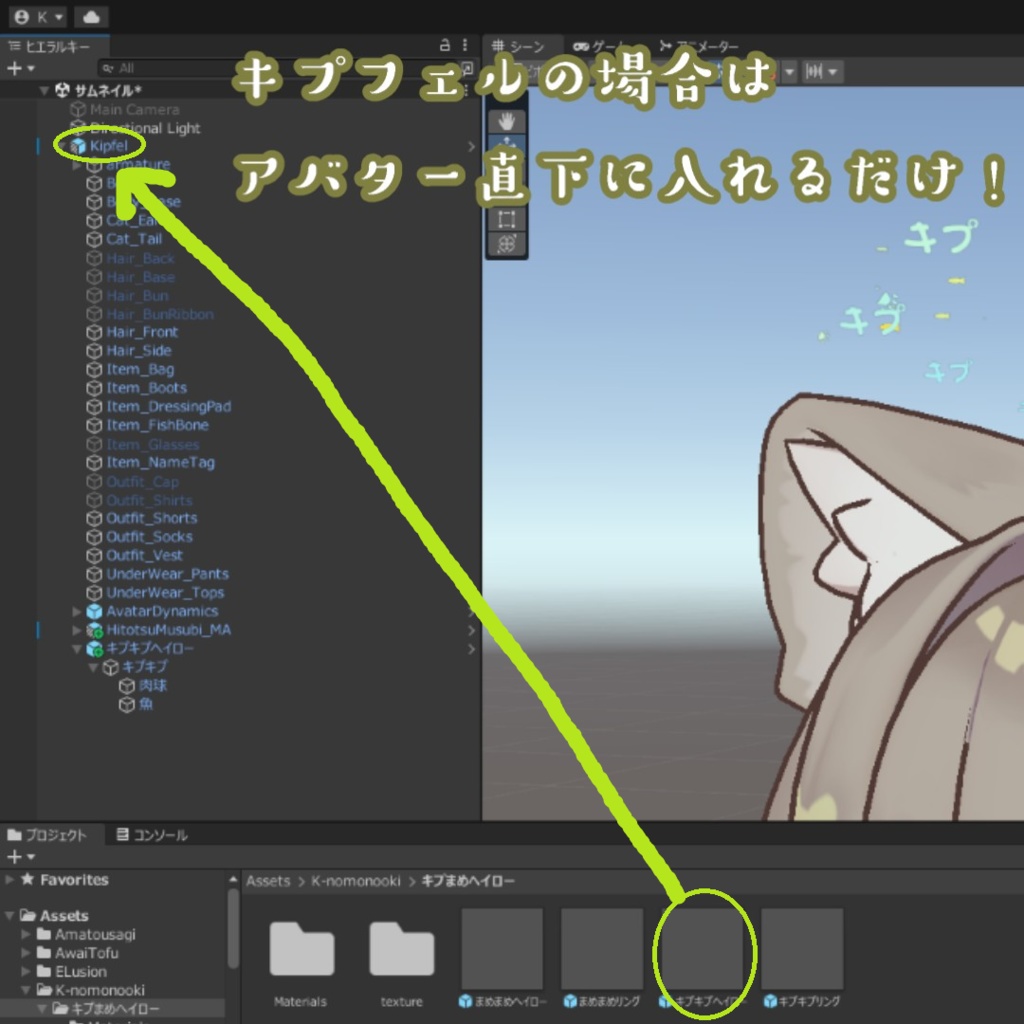
Task: Switch to the アニメーター tab
Action: pos(699,46)
